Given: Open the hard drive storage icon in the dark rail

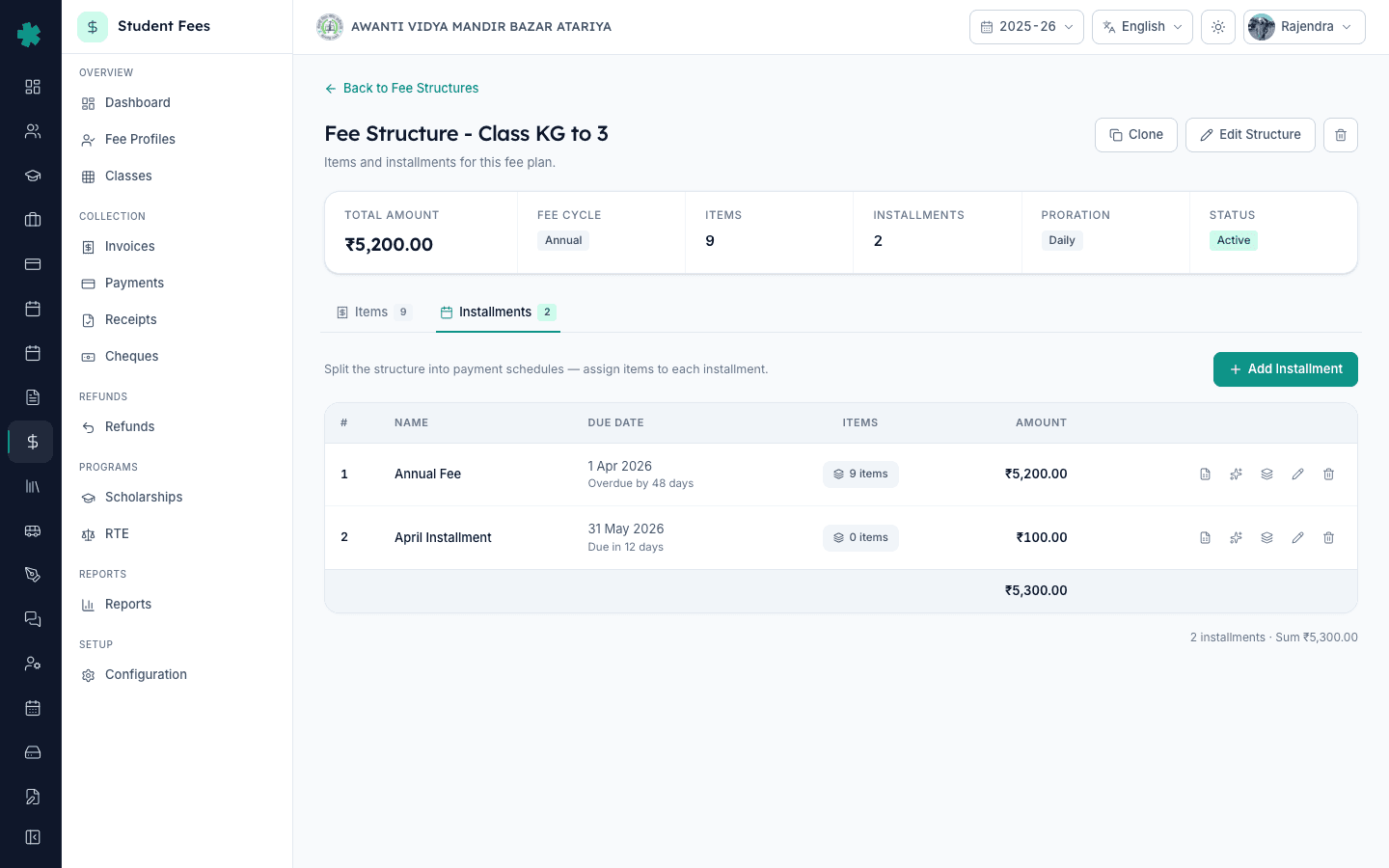Looking at the screenshot, I should coord(33,752).
